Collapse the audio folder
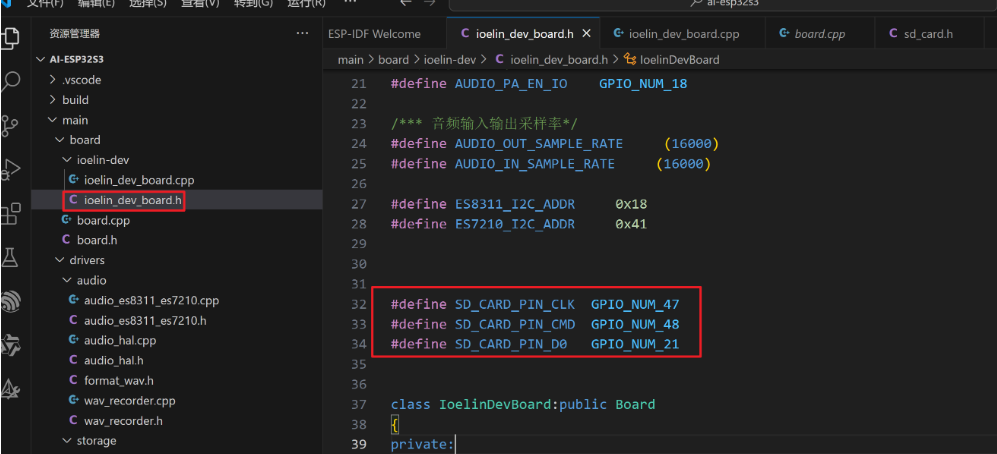The height and width of the screenshot is (454, 997). point(67,280)
